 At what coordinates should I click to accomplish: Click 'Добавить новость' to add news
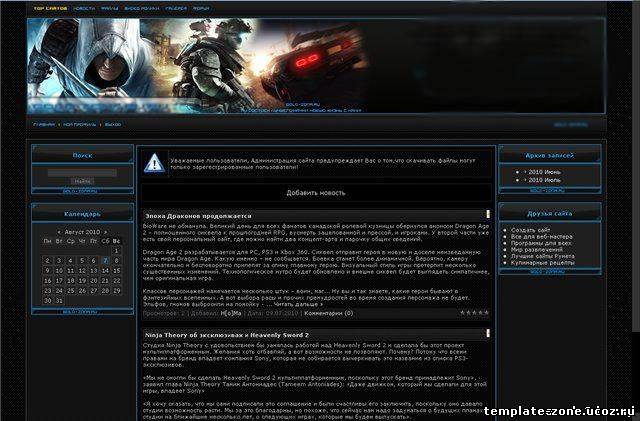pyautogui.click(x=316, y=193)
